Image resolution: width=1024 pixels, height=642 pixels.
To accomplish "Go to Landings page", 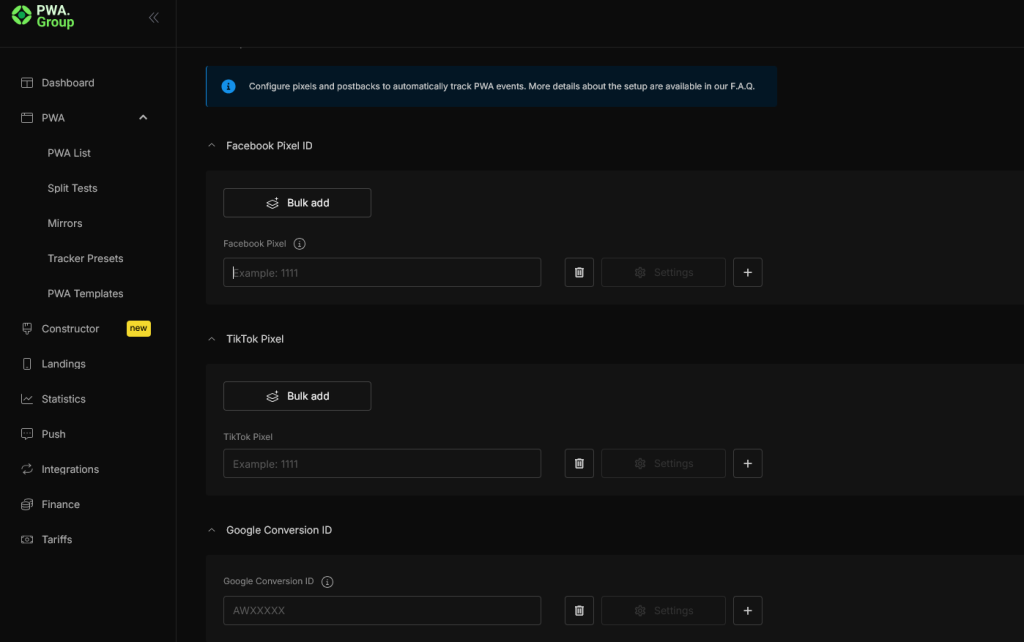I will click(63, 364).
